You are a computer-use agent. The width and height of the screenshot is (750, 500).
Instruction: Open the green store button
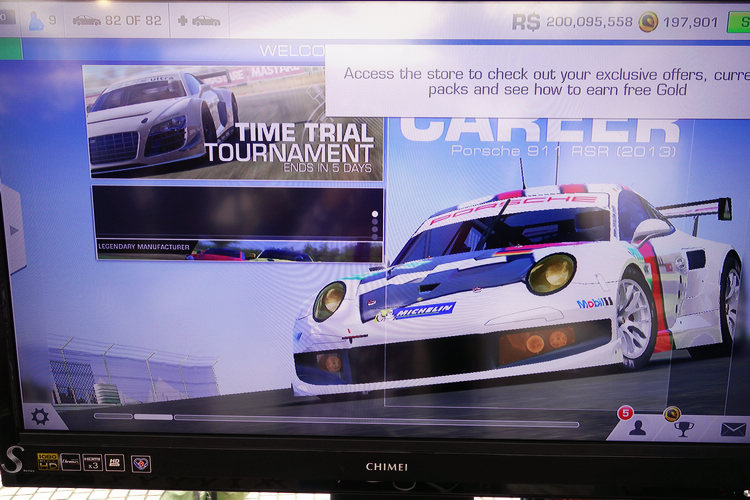pyautogui.click(x=738, y=22)
